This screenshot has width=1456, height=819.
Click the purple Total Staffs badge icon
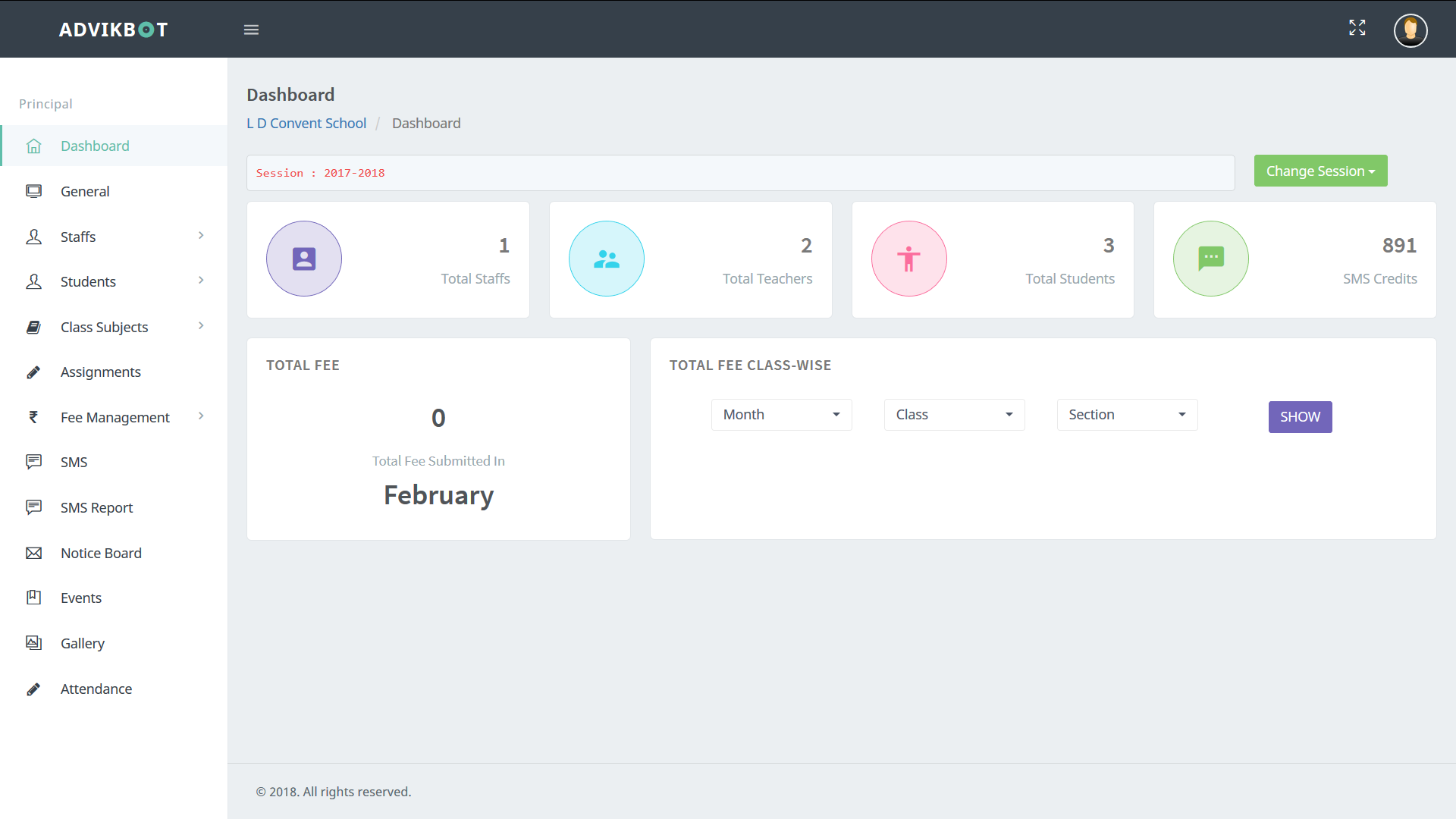pos(303,259)
